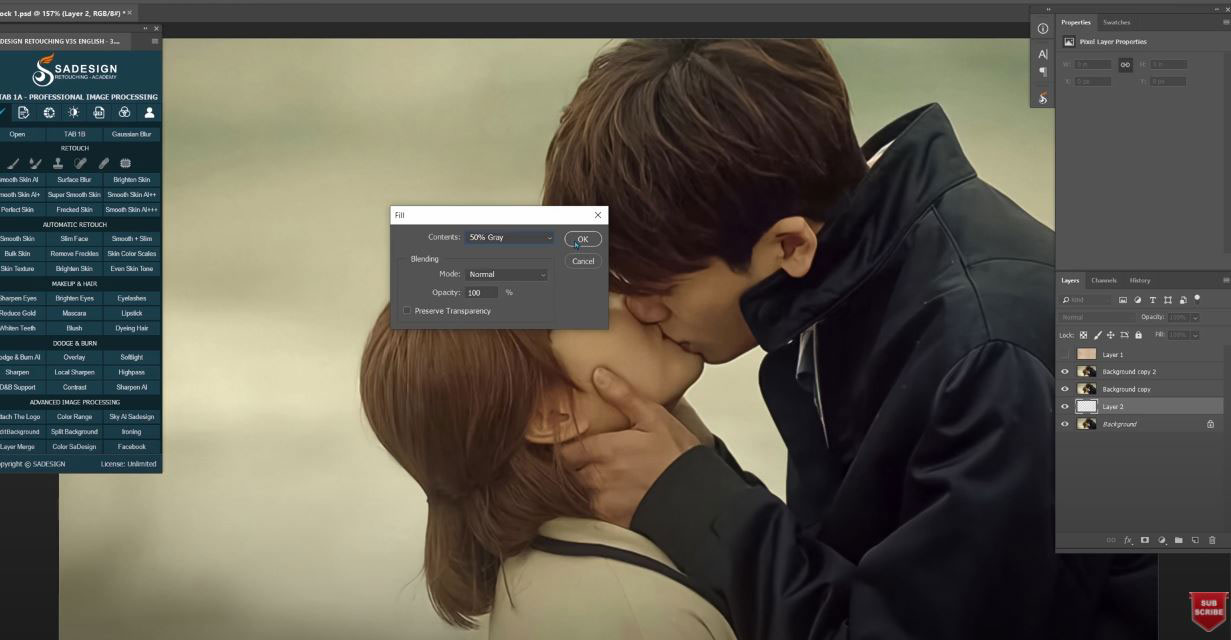This screenshot has height=640, width=1231.
Task: Select the Background copy 2 layer name
Action: [x=1129, y=371]
